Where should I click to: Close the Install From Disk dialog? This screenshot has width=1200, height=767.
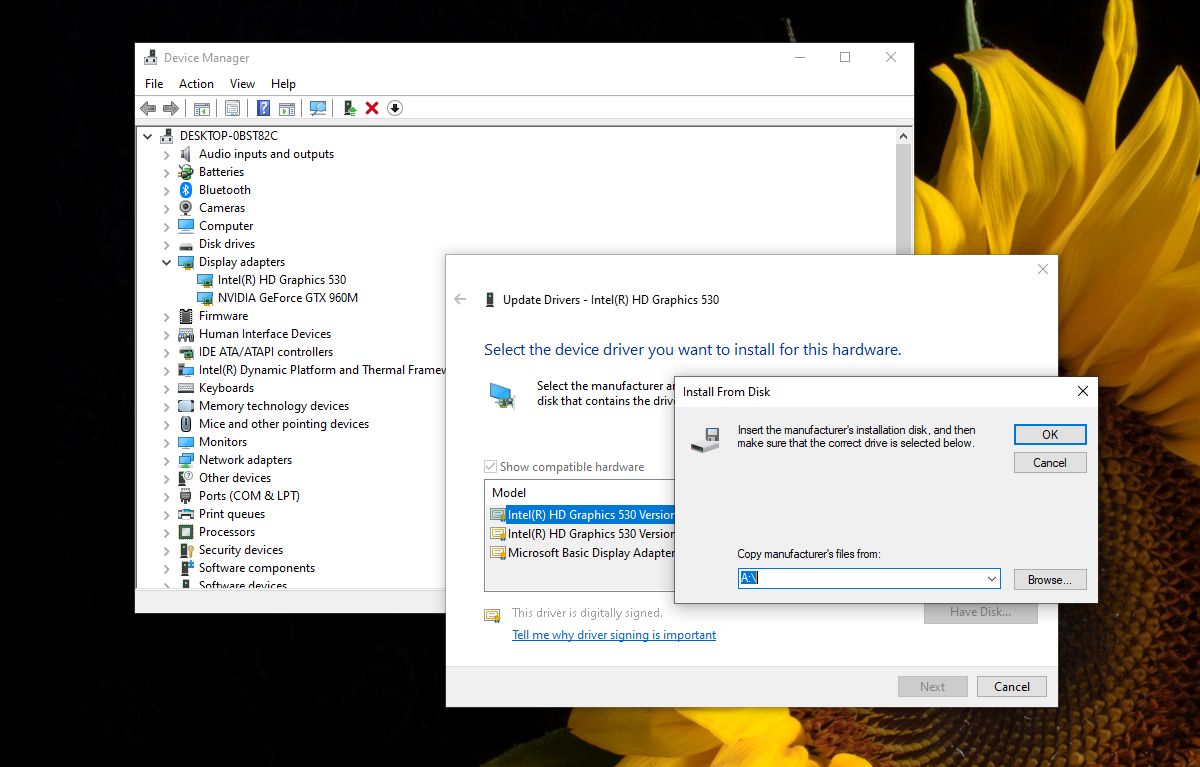point(1082,392)
